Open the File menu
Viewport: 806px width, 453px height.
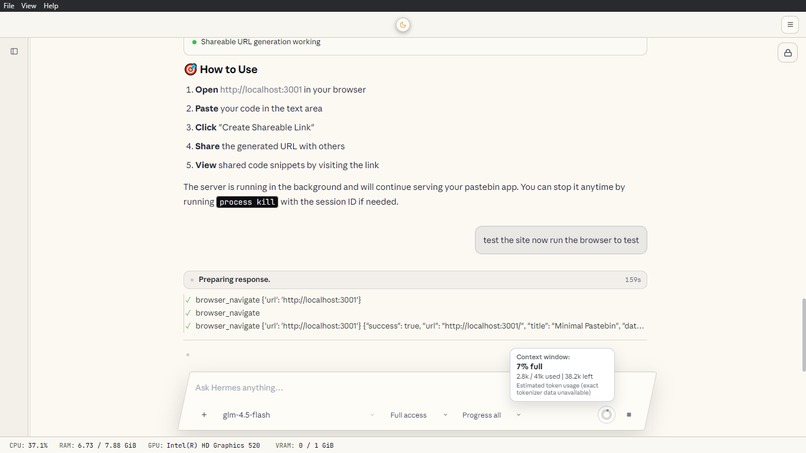tap(9, 6)
